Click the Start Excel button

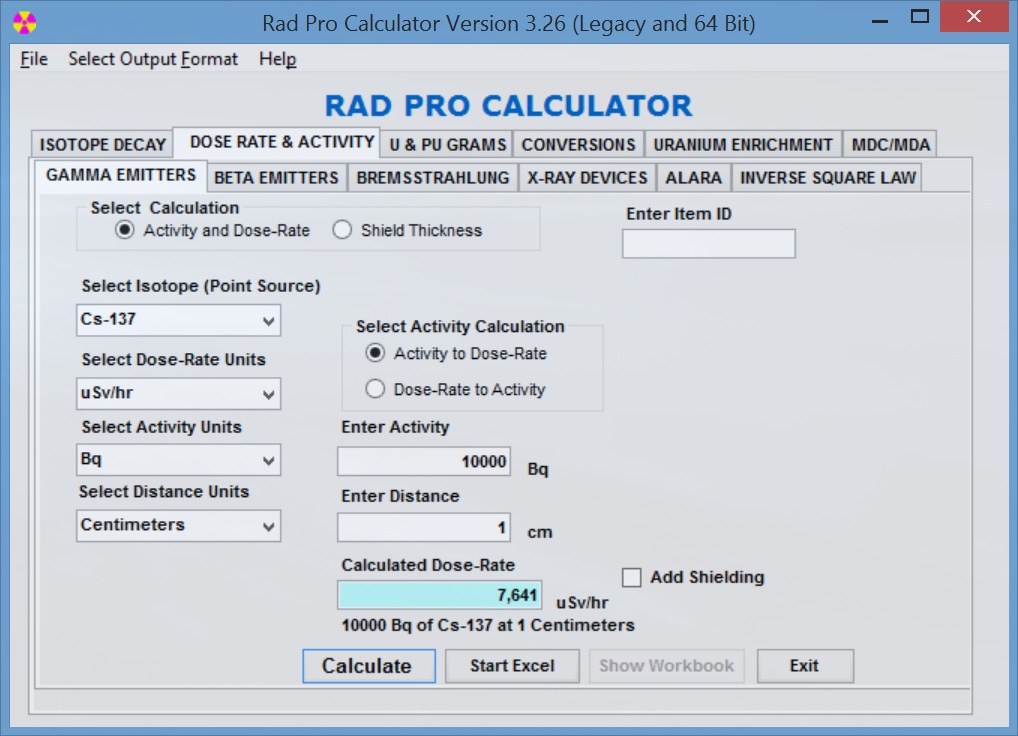click(512, 666)
